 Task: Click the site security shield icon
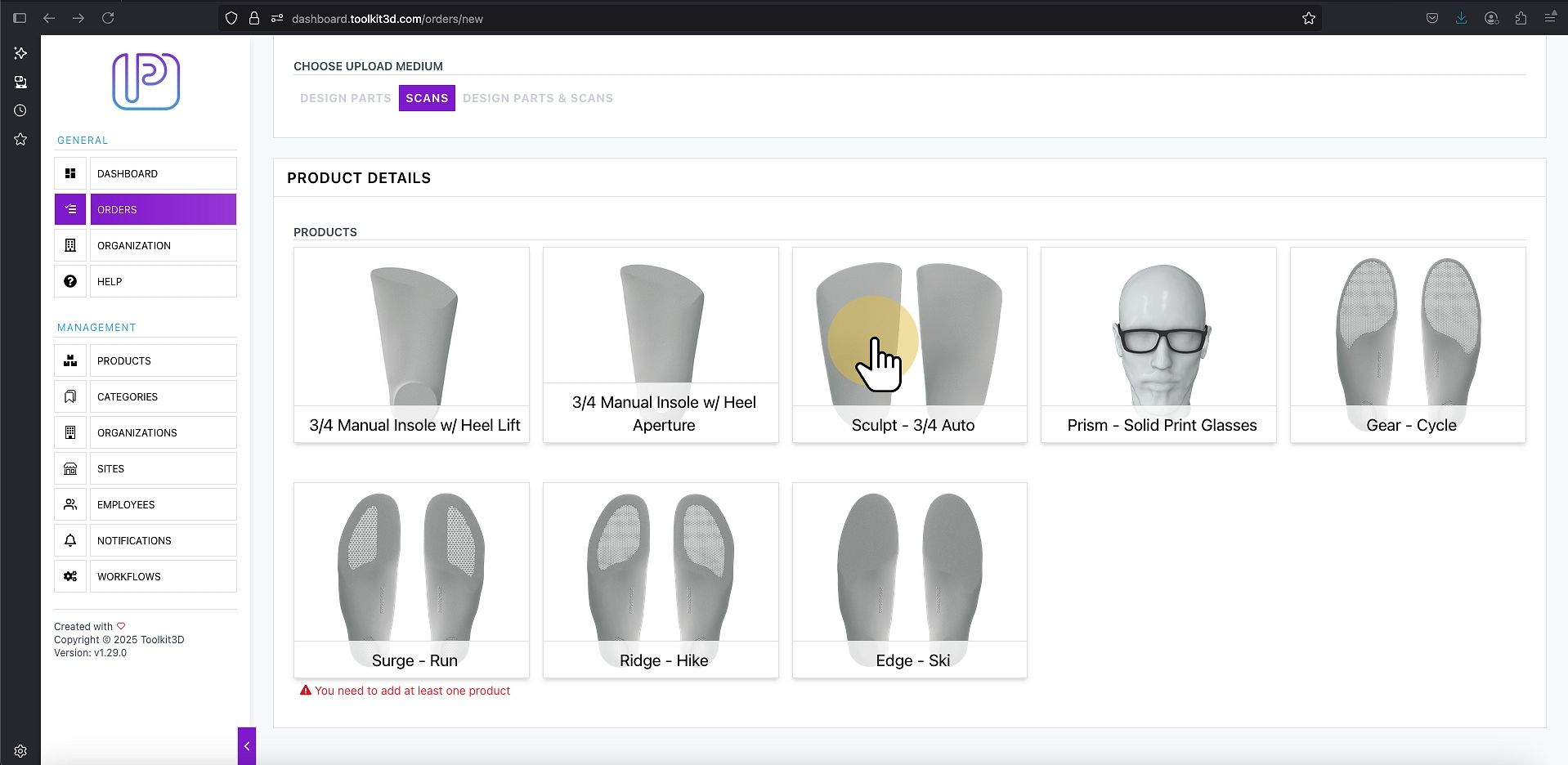(231, 18)
